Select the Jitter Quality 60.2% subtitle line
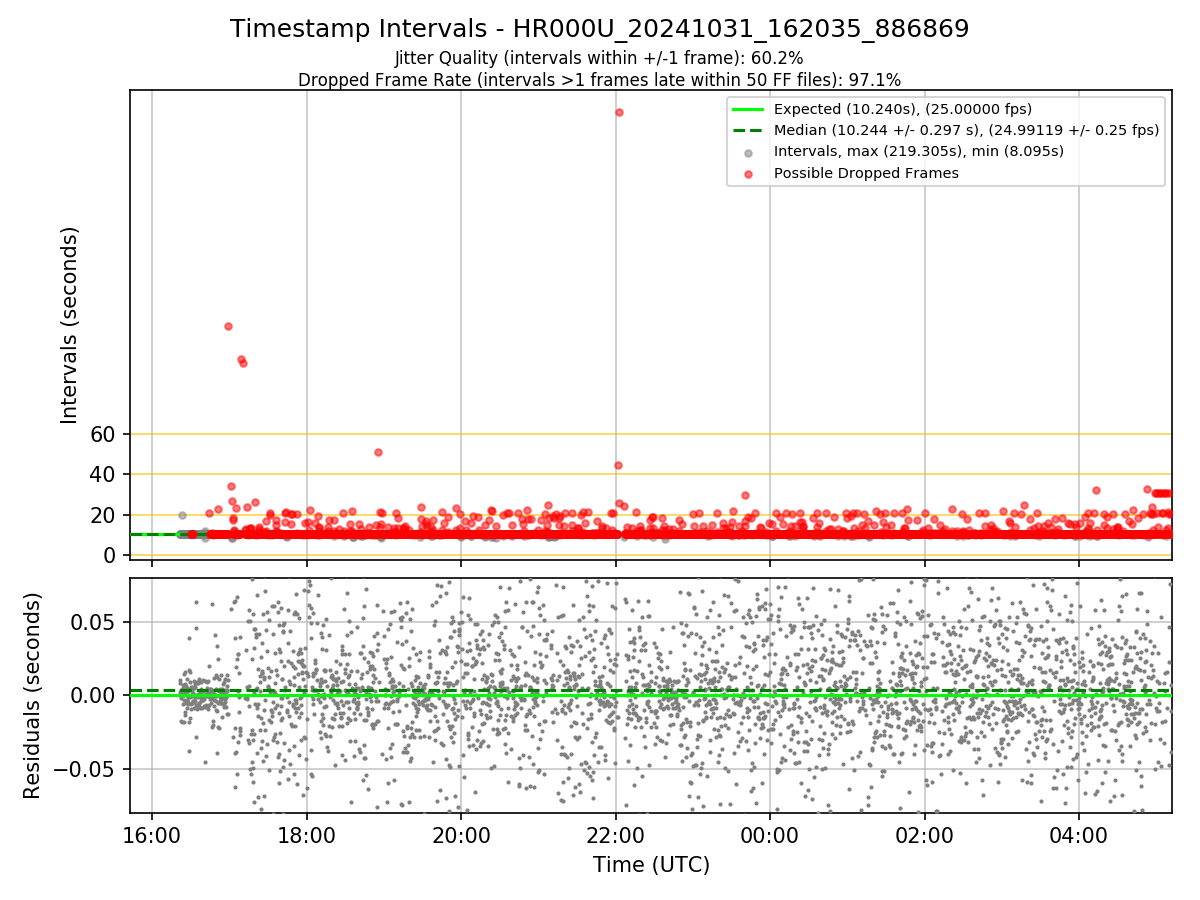The image size is (1200, 900). 599,58
